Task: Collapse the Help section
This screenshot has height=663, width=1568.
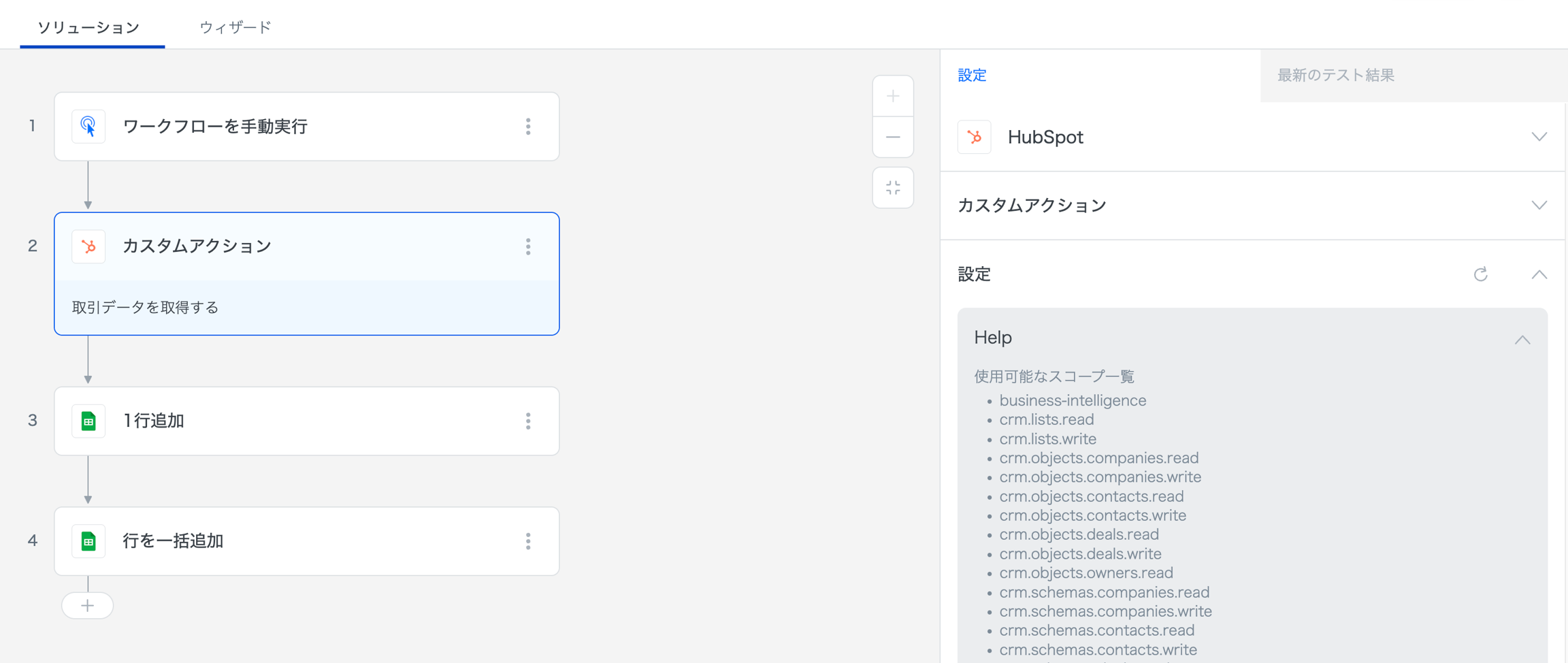Action: 1522,340
